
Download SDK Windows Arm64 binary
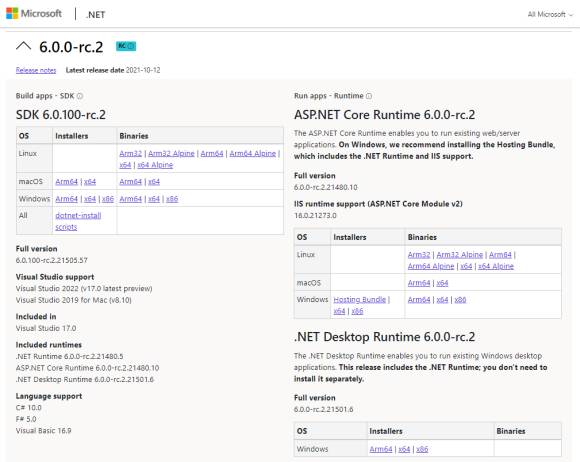point(131,199)
